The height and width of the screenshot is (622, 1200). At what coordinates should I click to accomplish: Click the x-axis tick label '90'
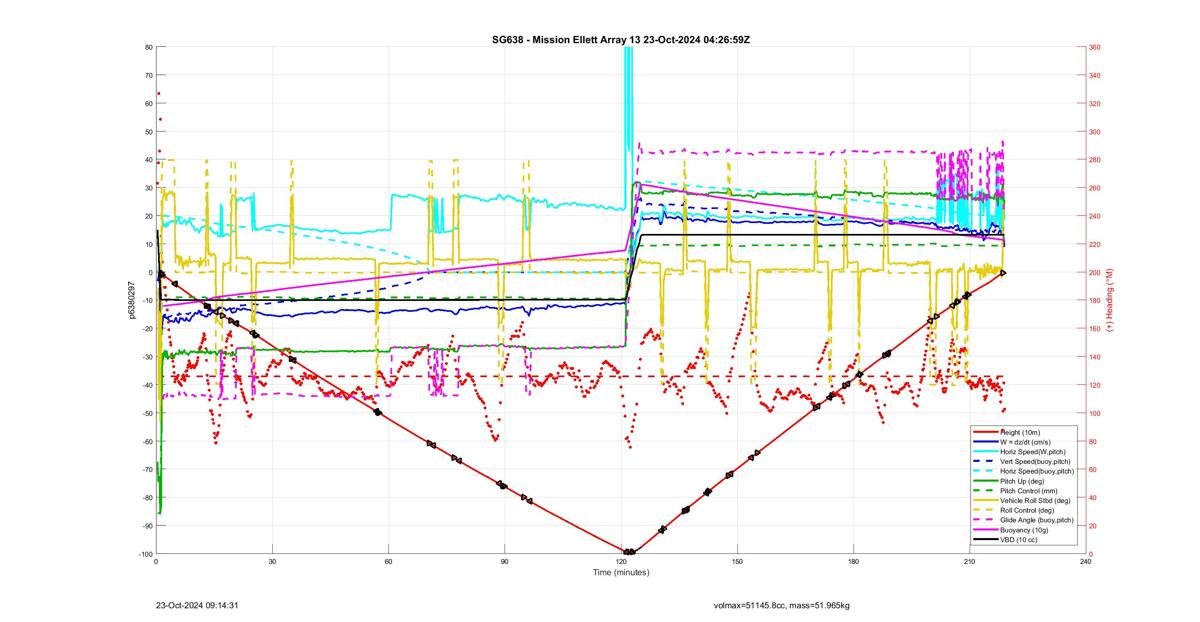coord(505,562)
